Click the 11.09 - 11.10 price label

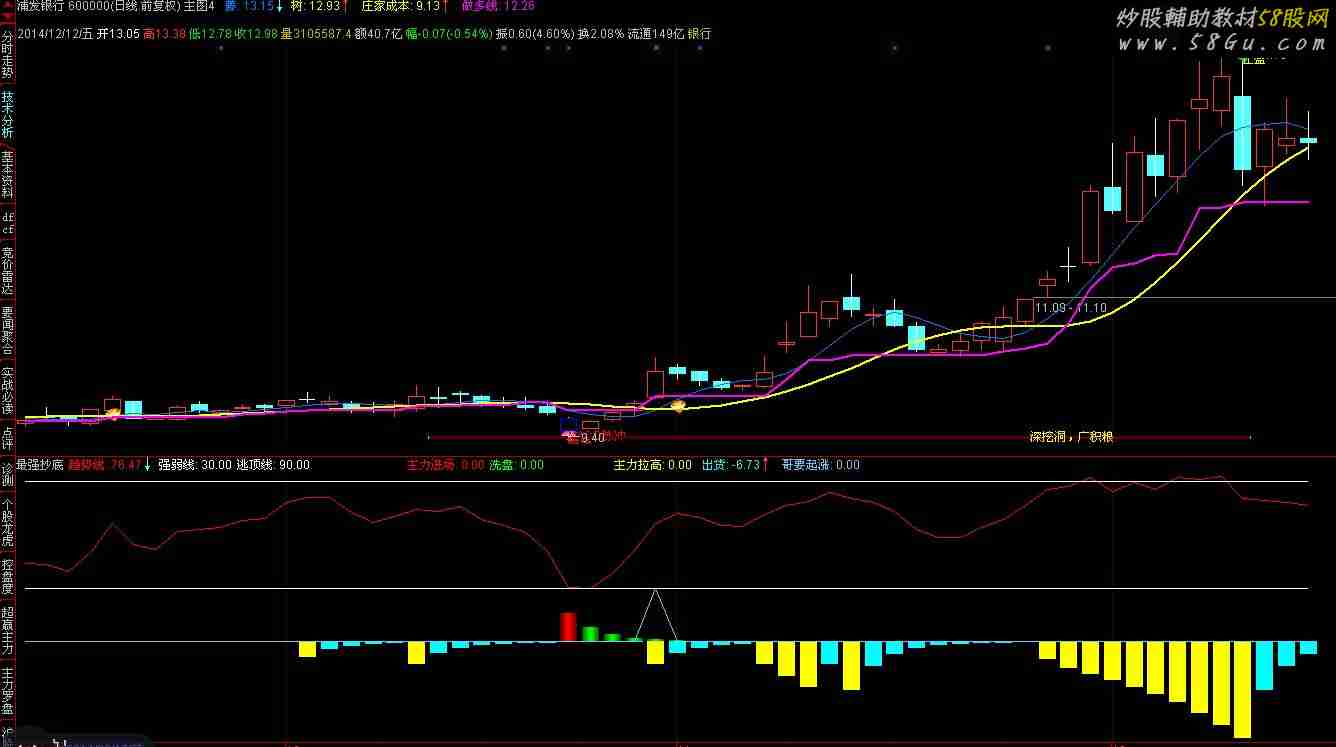tap(1071, 308)
